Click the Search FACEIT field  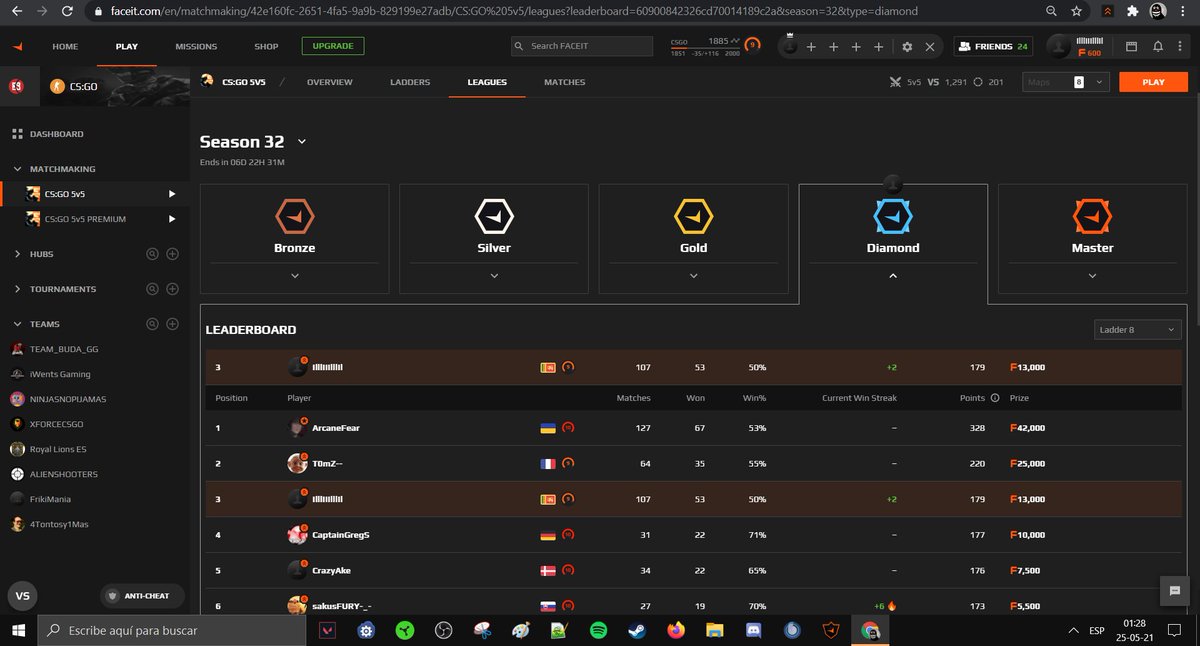[x=582, y=46]
